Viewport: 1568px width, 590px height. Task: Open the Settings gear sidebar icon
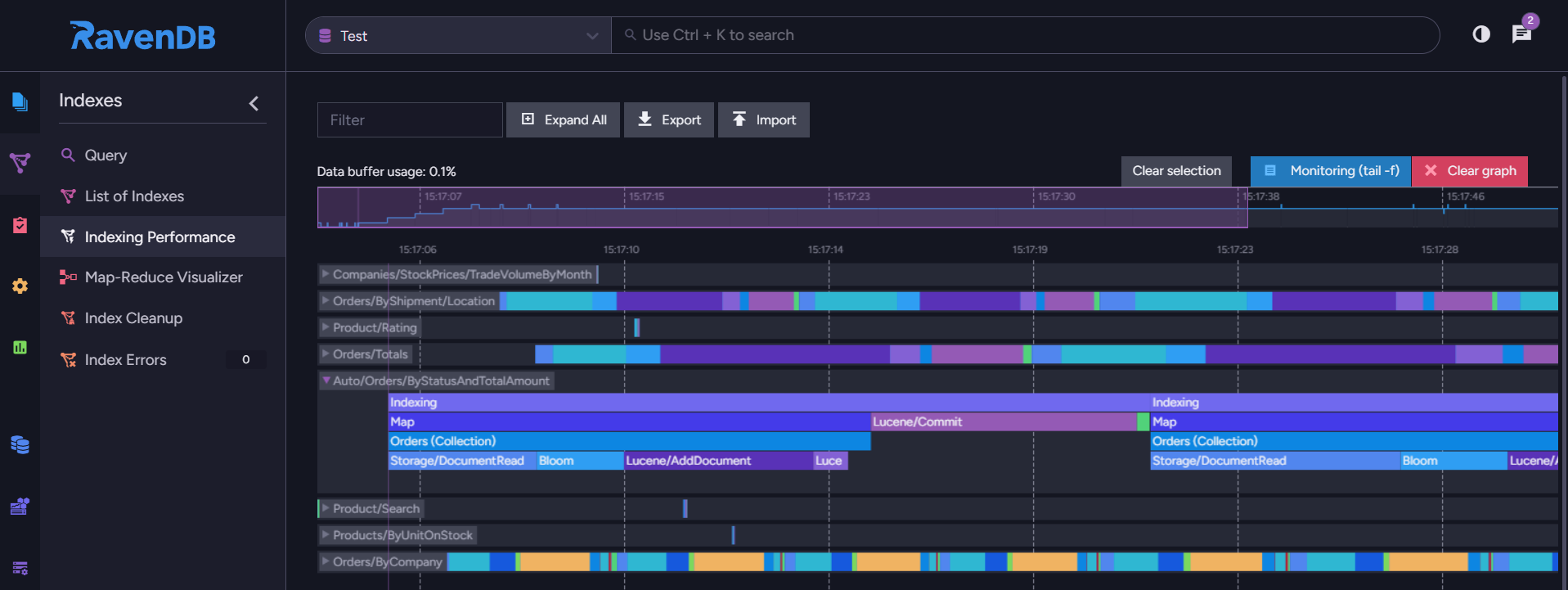tap(20, 286)
